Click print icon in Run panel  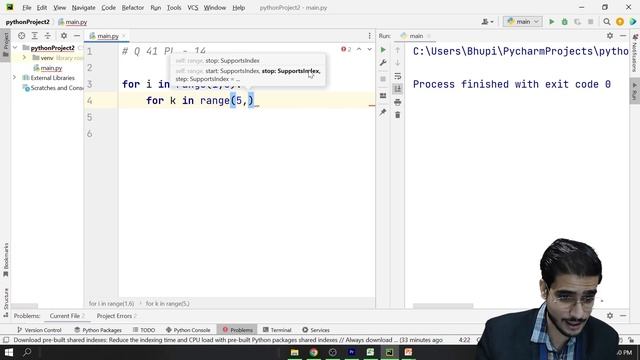click(x=398, y=102)
